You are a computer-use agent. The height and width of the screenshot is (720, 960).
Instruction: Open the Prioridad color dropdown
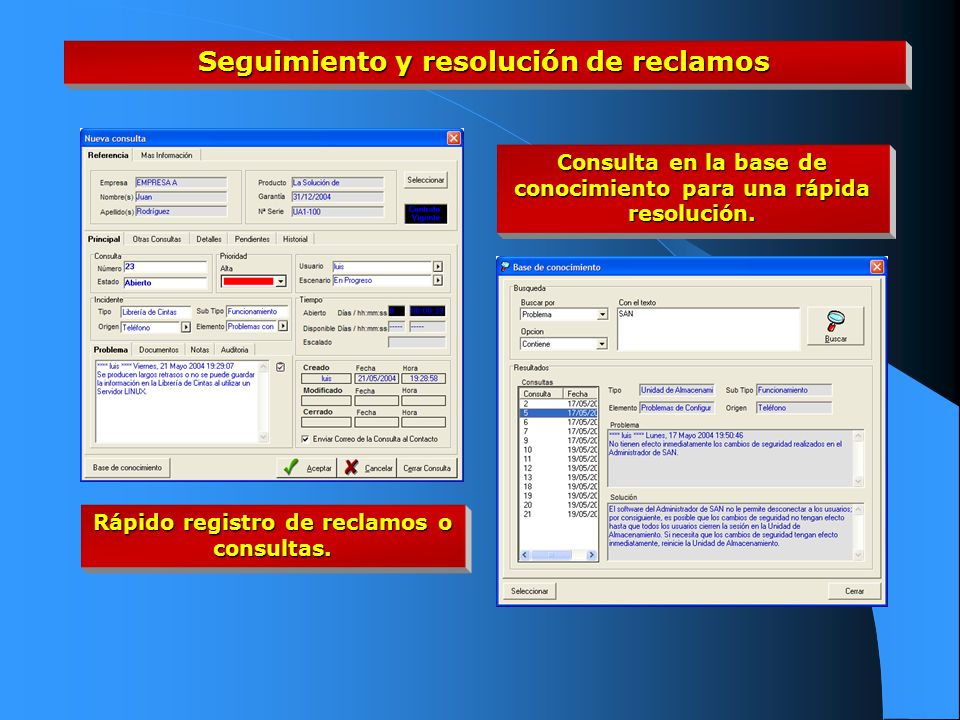click(x=280, y=282)
